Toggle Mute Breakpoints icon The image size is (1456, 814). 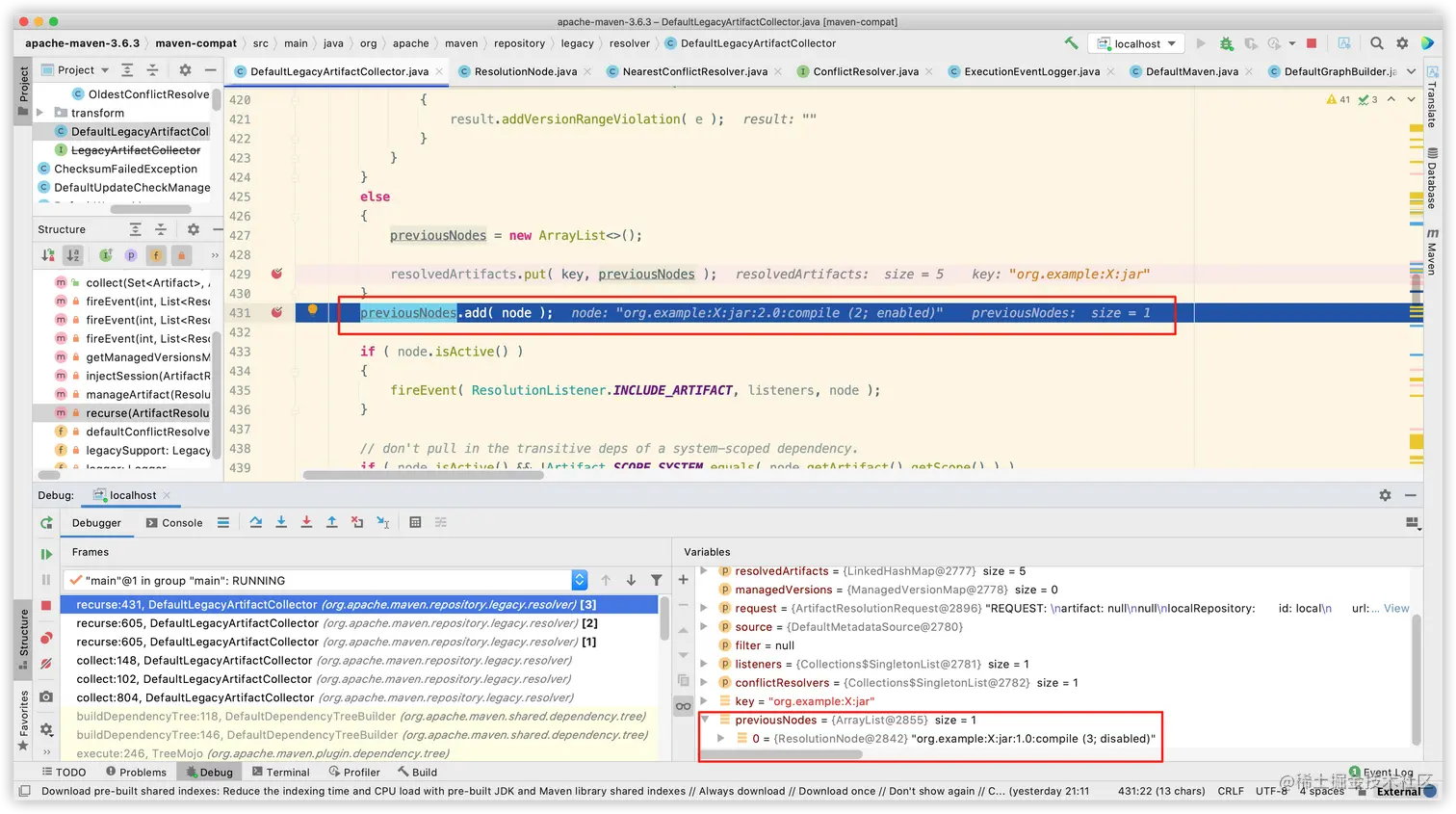[46, 663]
